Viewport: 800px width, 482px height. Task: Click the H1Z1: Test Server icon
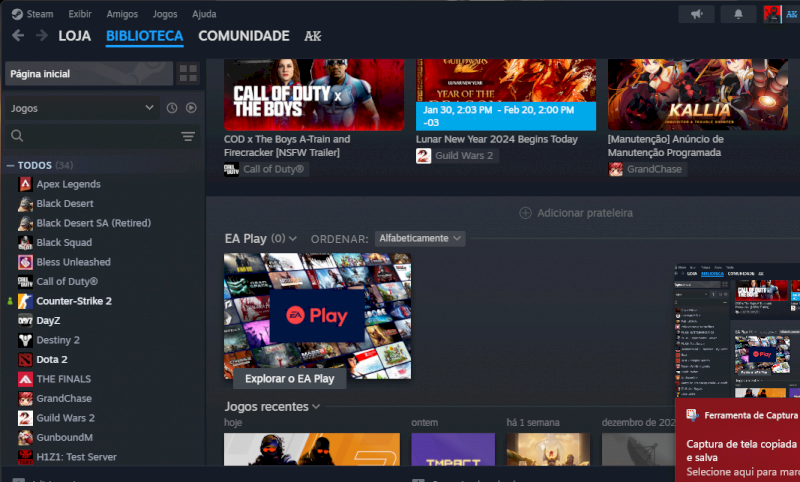pyautogui.click(x=25, y=457)
